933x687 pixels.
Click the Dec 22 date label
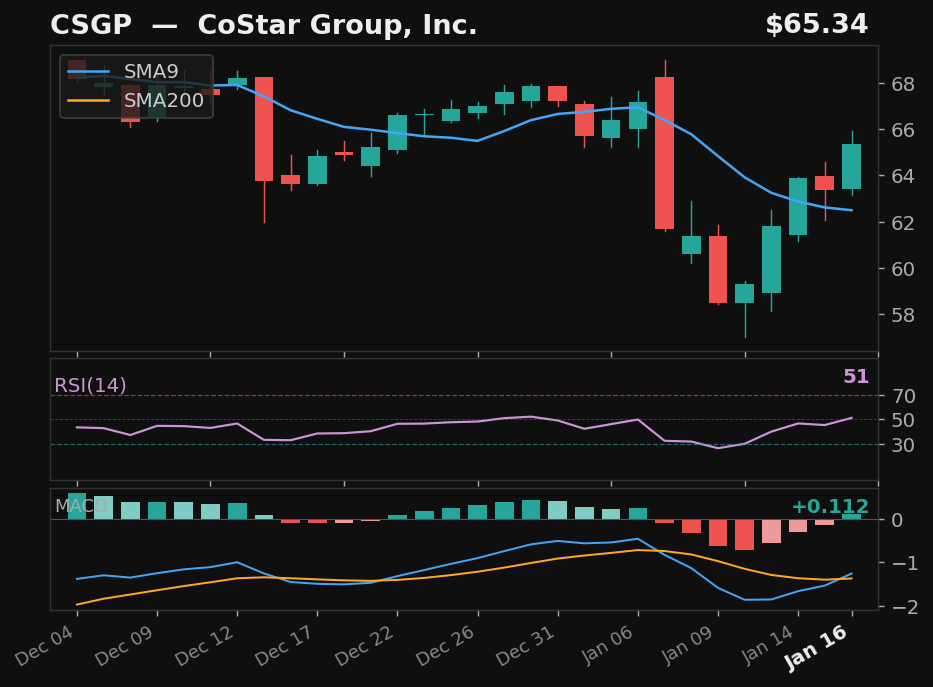pyautogui.click(x=365, y=645)
